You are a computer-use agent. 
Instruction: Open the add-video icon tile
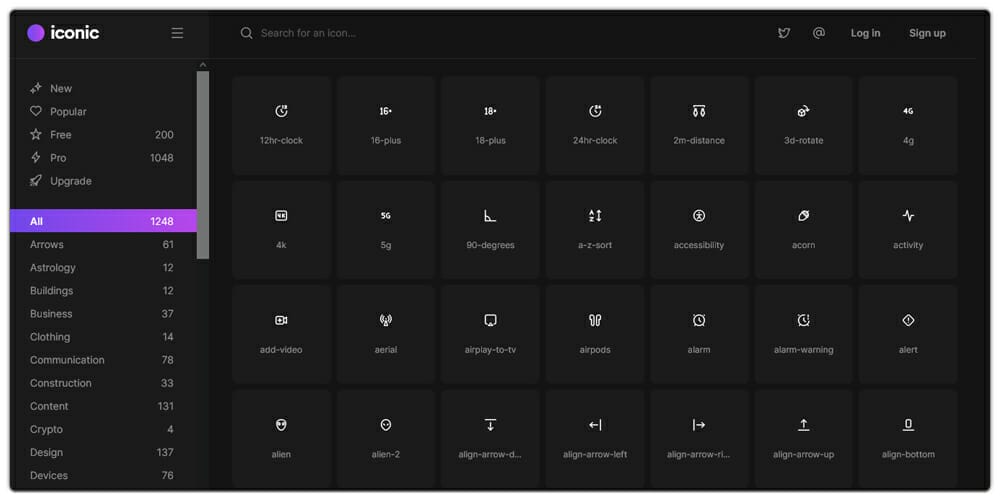281,334
